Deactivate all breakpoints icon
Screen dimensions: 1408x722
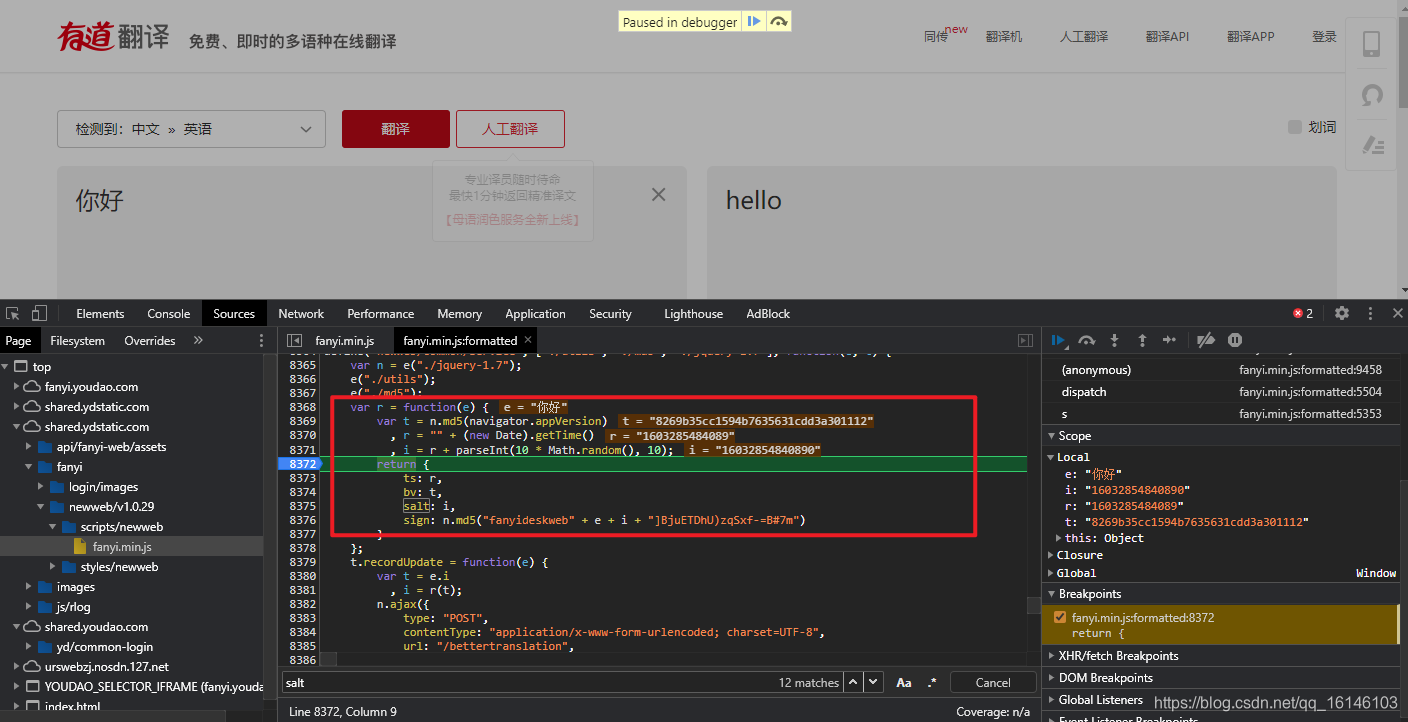click(1206, 340)
